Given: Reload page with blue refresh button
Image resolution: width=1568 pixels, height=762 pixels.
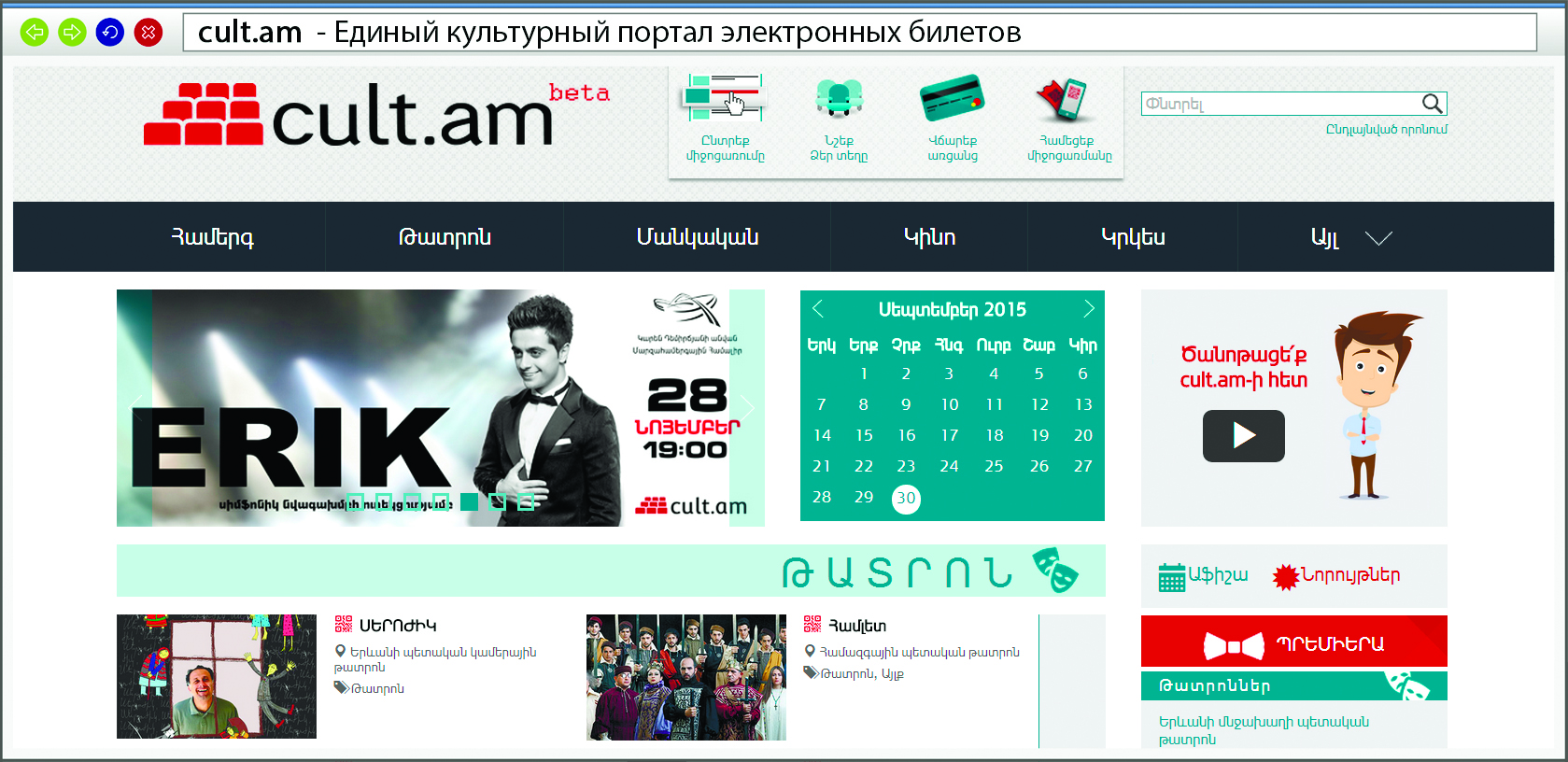Looking at the screenshot, I should (x=110, y=33).
